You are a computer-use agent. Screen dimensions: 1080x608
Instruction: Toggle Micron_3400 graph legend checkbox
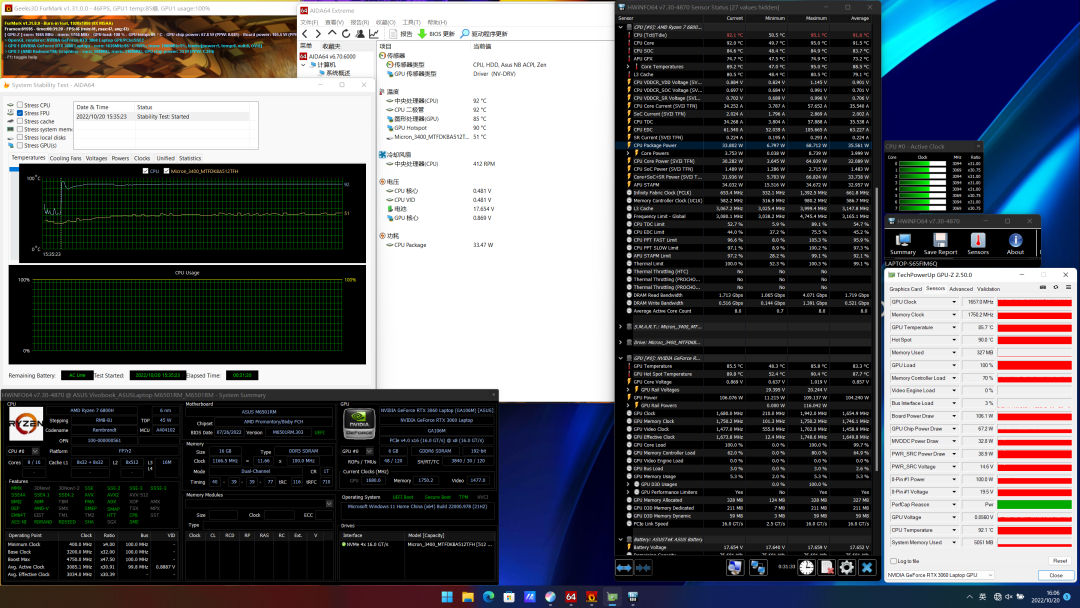(x=167, y=171)
